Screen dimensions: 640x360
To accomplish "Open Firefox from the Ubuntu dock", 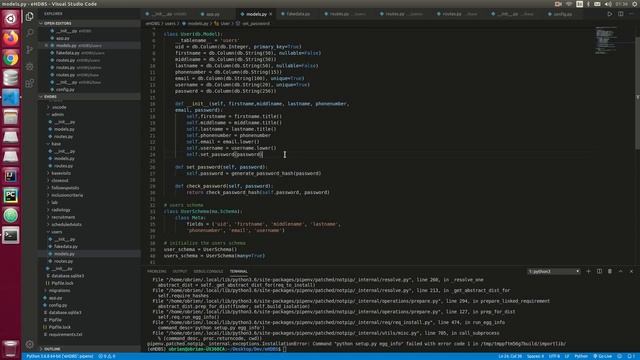I will 11,38.
